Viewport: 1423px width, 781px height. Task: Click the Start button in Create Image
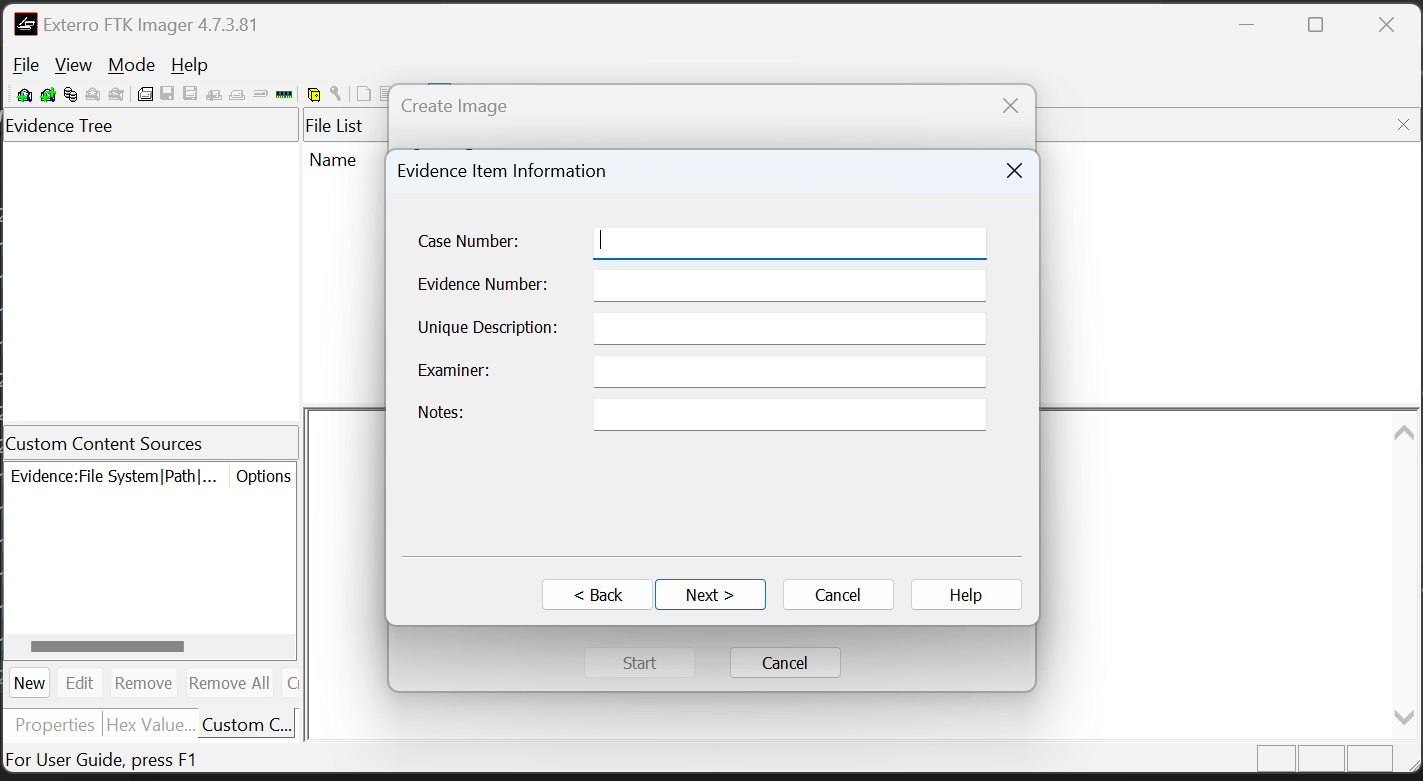[640, 663]
